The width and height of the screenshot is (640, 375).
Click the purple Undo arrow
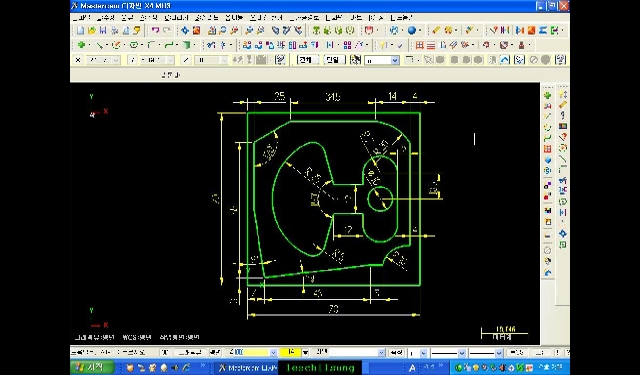click(155, 30)
